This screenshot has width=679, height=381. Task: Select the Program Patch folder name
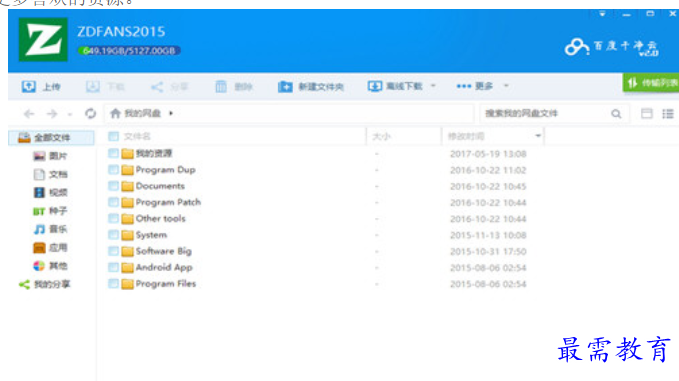coord(168,202)
